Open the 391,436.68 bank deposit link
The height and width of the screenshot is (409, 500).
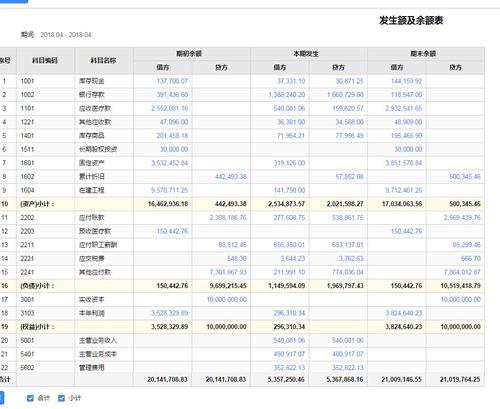172,95
